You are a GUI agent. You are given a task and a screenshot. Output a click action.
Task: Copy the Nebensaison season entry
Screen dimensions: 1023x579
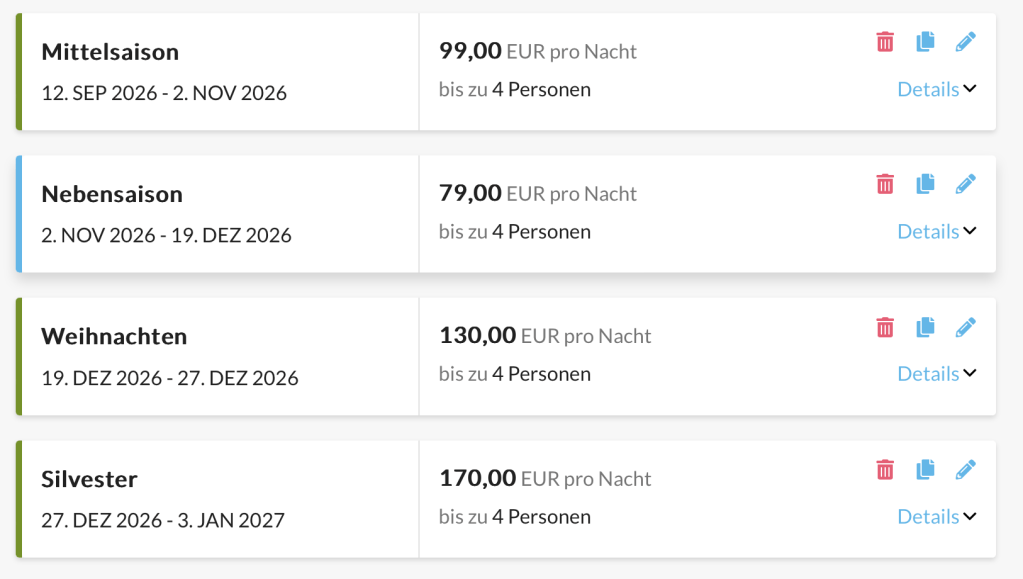[926, 184]
